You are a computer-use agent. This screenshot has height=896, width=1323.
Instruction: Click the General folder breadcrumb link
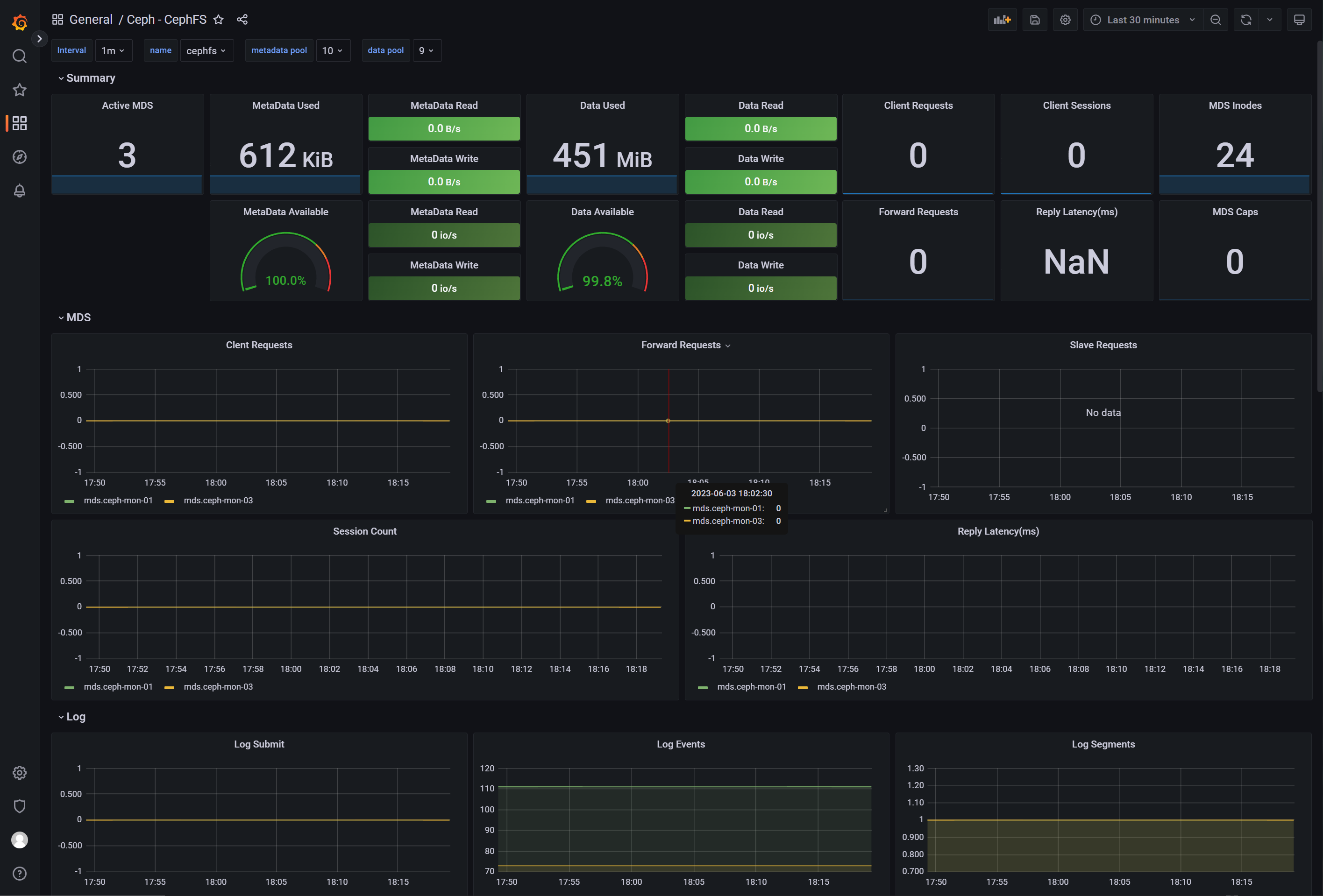(x=91, y=20)
